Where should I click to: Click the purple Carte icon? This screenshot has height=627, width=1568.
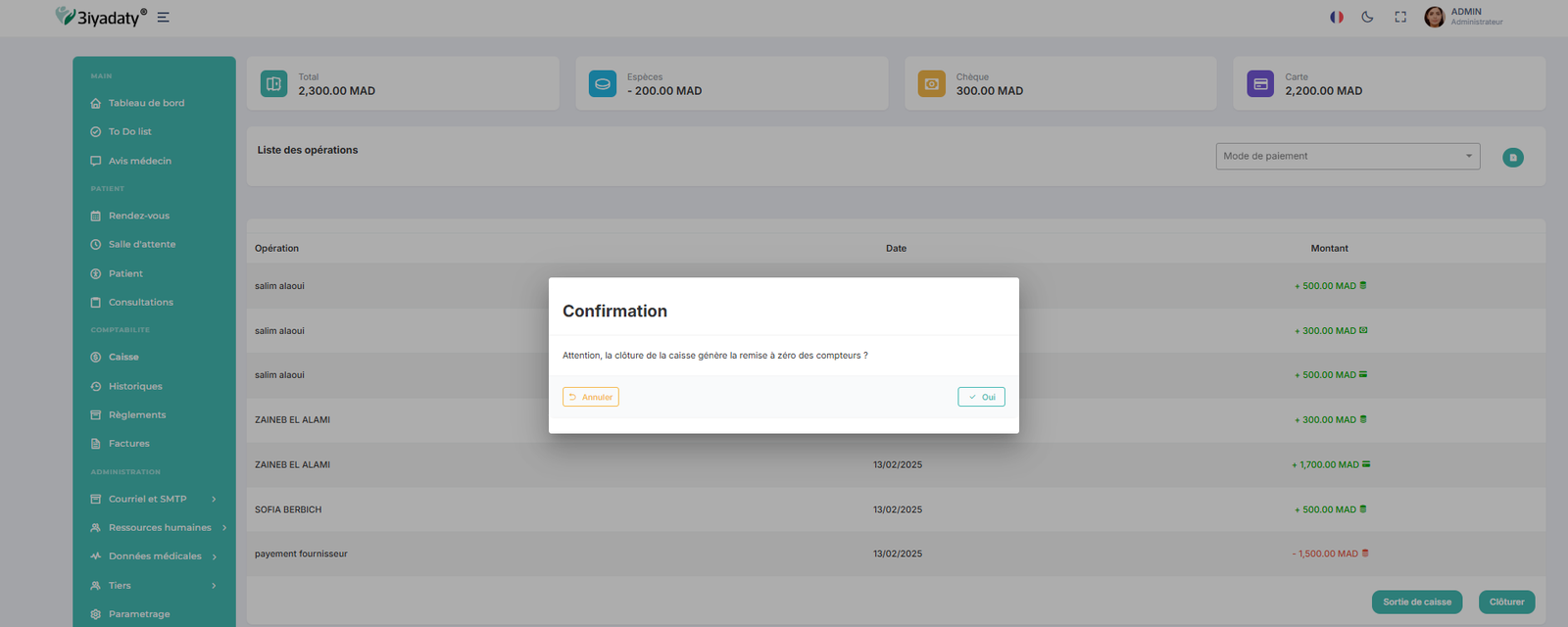(x=1260, y=84)
